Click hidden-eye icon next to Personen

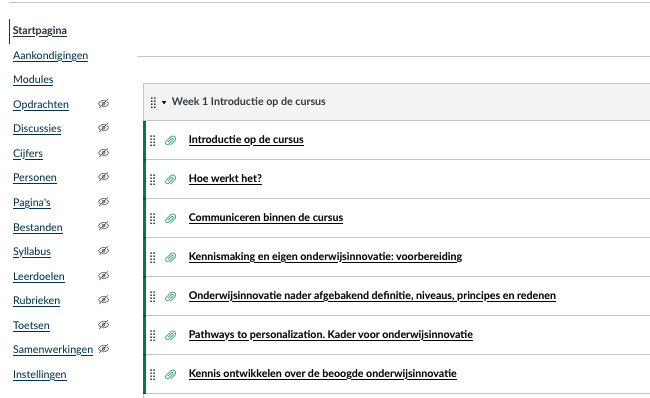point(103,177)
